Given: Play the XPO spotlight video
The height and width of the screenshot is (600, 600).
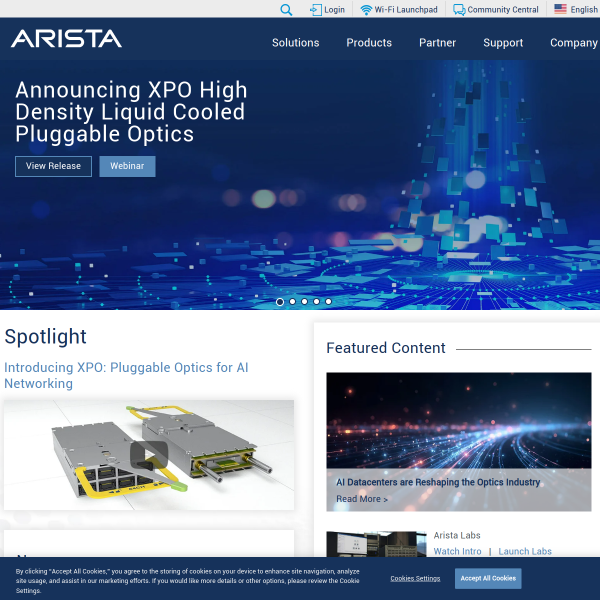Looking at the screenshot, I should (149, 455).
